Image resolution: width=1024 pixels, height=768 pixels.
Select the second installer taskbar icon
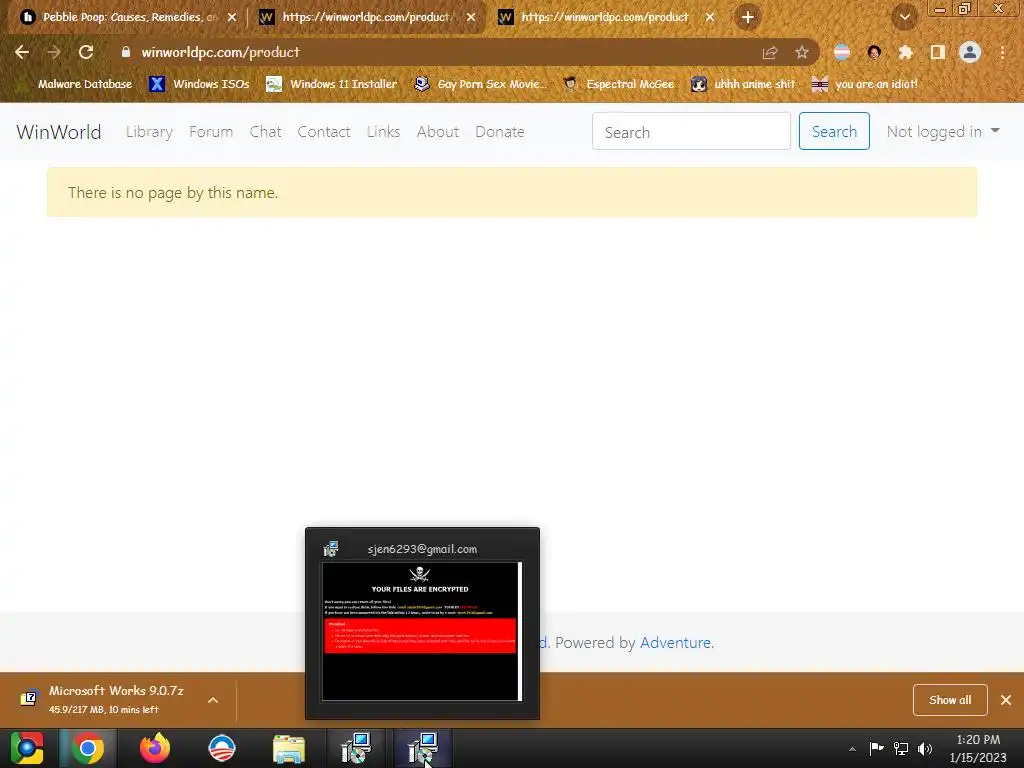point(423,748)
